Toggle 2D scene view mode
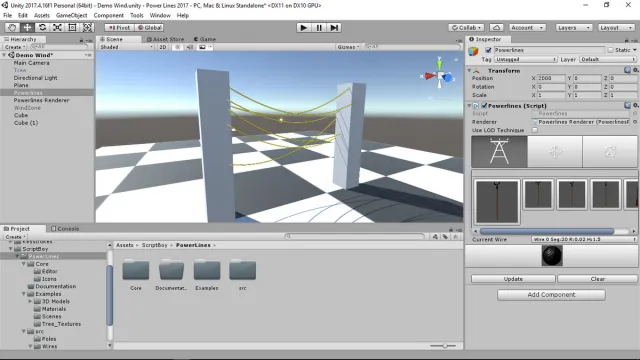This screenshot has height=360, width=640. pos(162,47)
